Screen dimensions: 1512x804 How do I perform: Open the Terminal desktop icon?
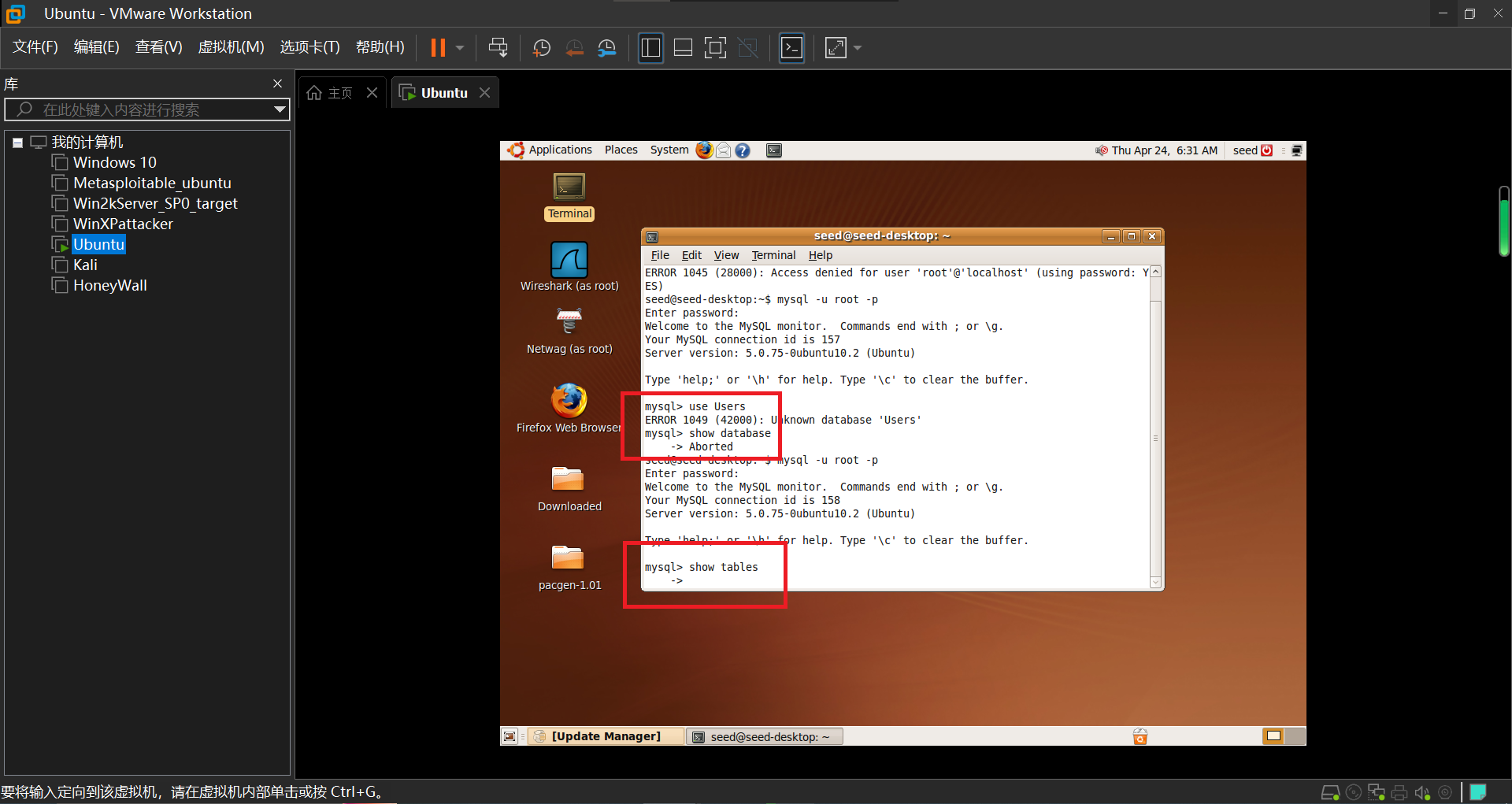[x=569, y=197]
